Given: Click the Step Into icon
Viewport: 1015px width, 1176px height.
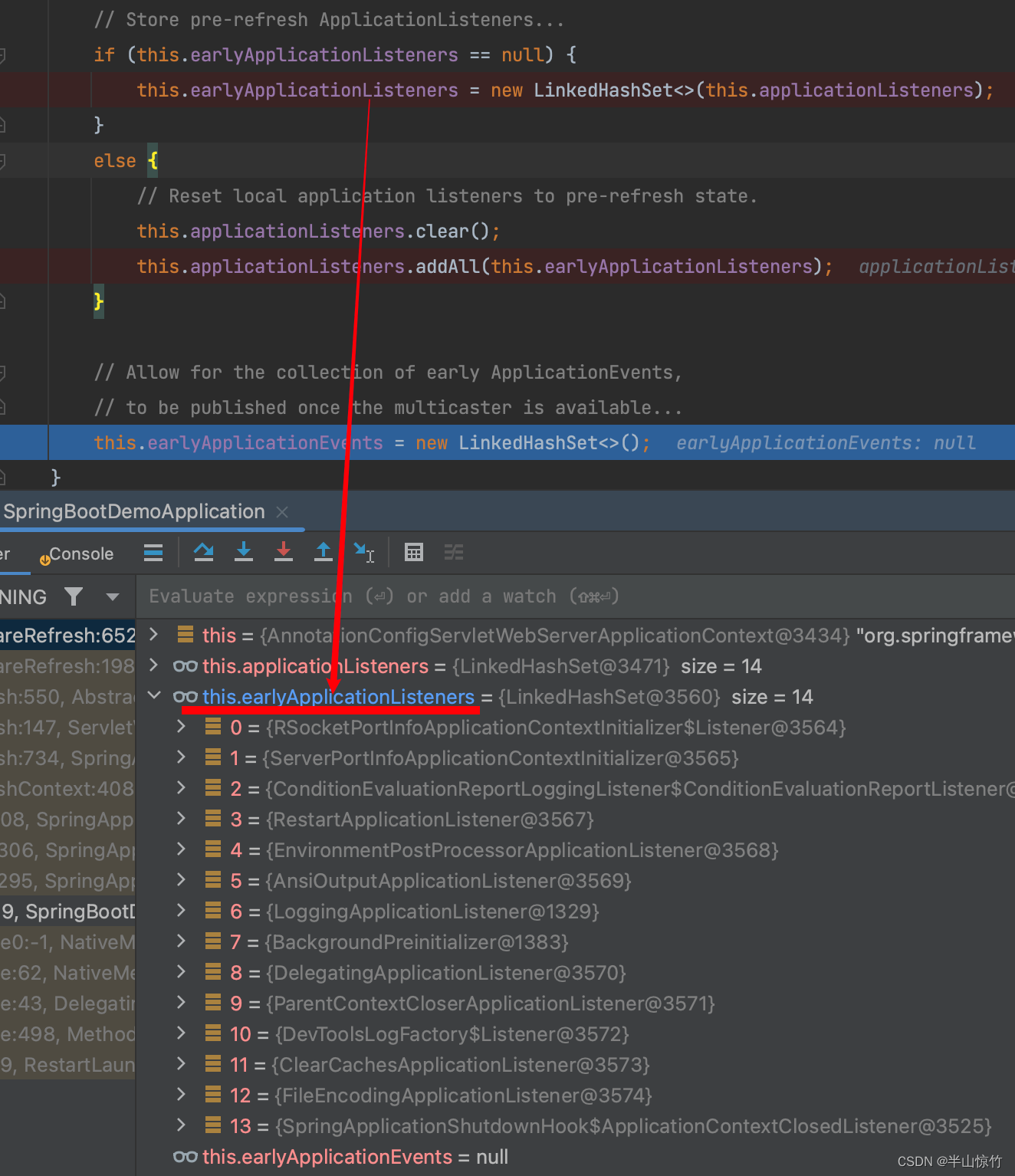Looking at the screenshot, I should click(x=244, y=553).
